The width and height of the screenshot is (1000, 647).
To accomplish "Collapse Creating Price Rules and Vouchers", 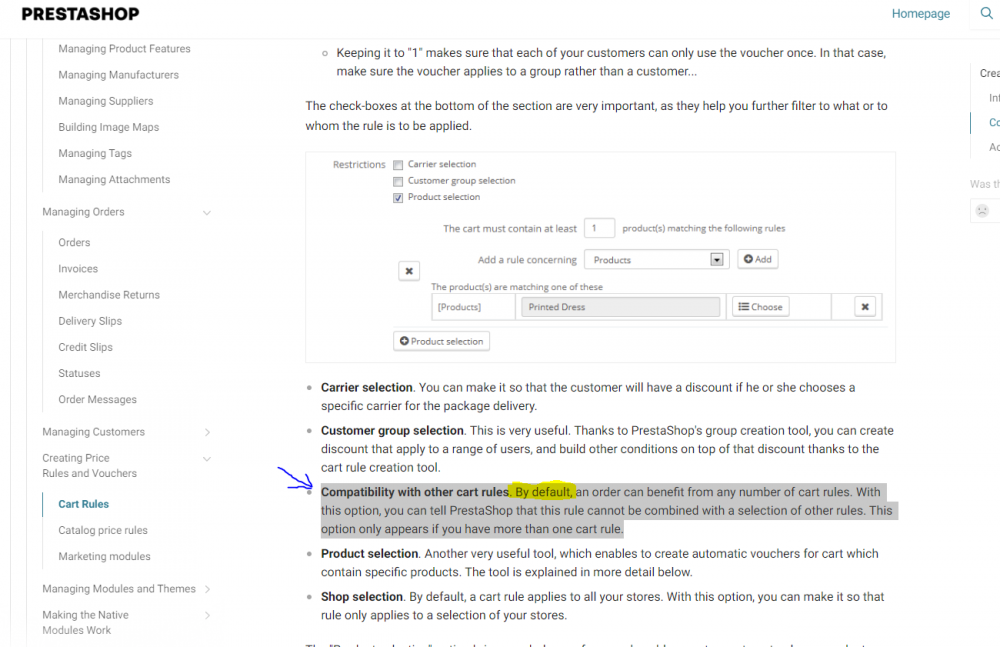I will [x=207, y=459].
